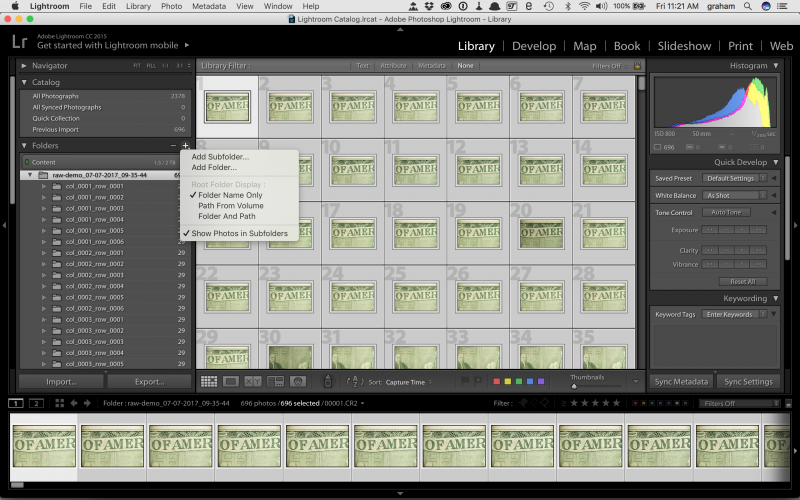
Task: Switch to the Develop module
Action: tap(533, 46)
